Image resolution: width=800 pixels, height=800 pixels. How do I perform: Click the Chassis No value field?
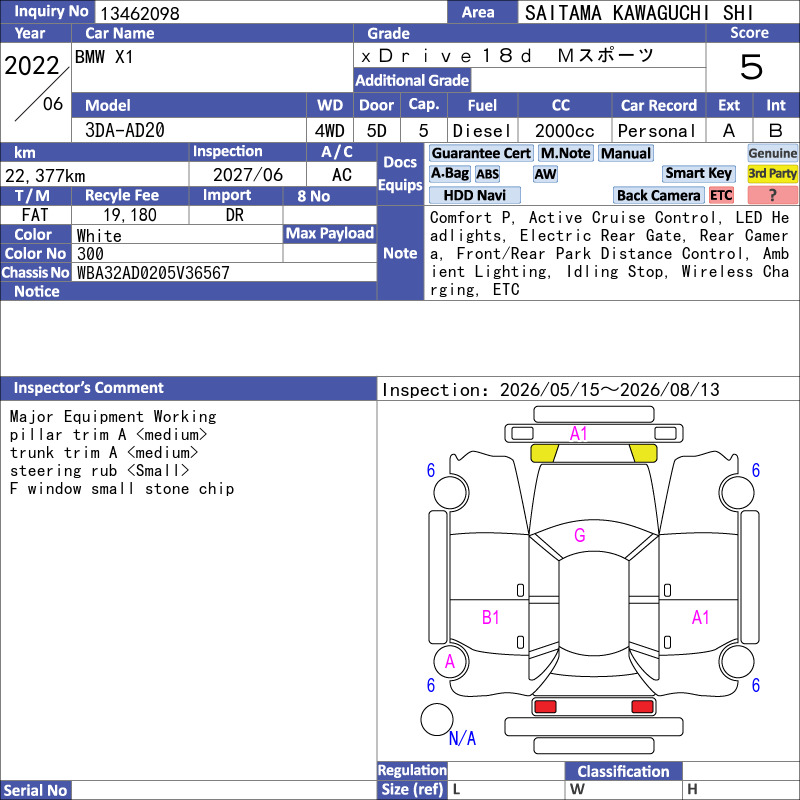(224, 273)
